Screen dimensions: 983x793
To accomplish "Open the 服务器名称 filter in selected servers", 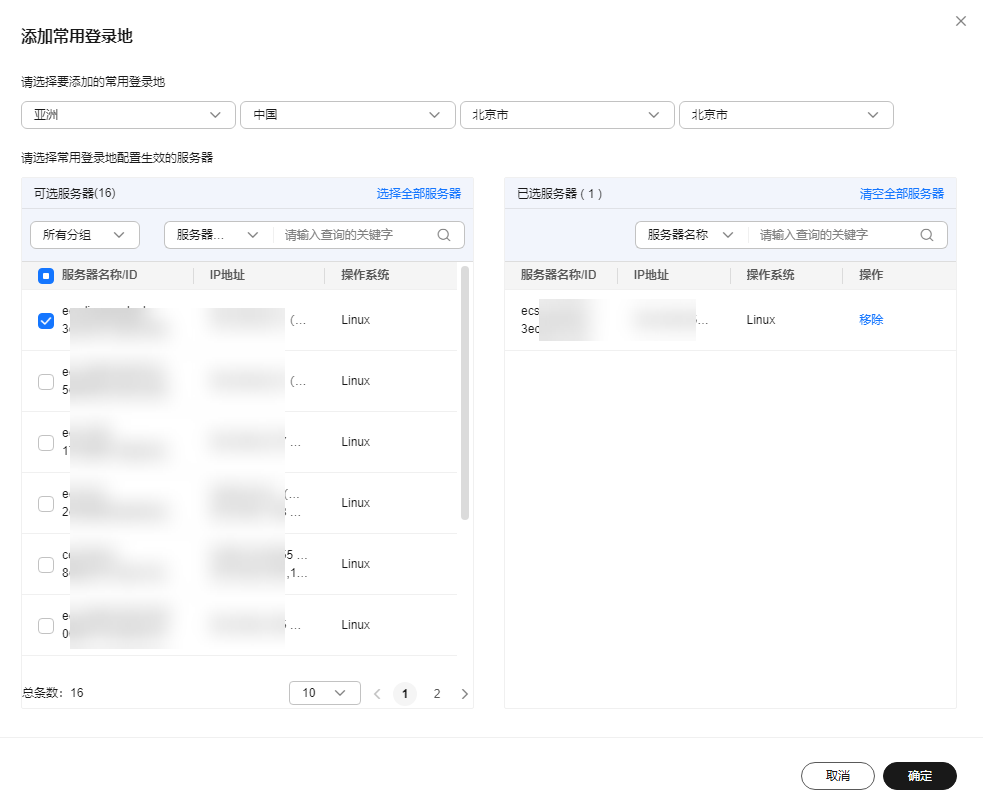I will 690,235.
